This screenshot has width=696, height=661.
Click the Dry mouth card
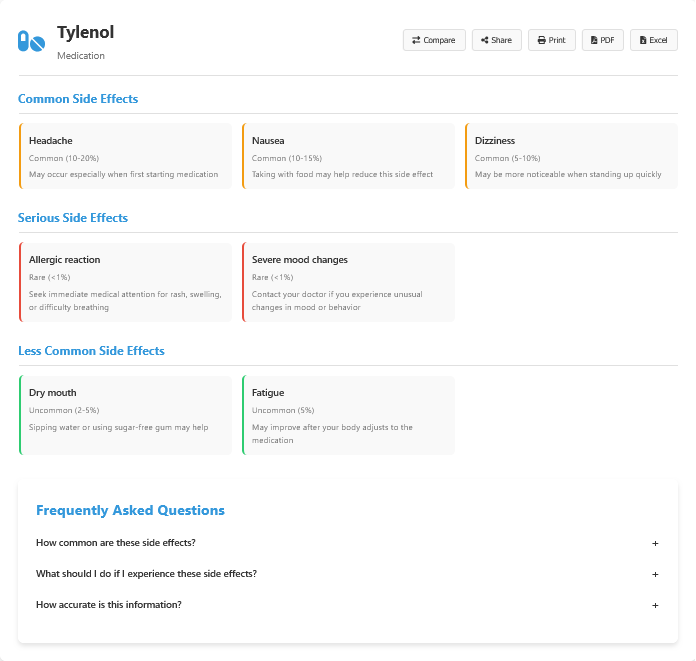(x=125, y=415)
